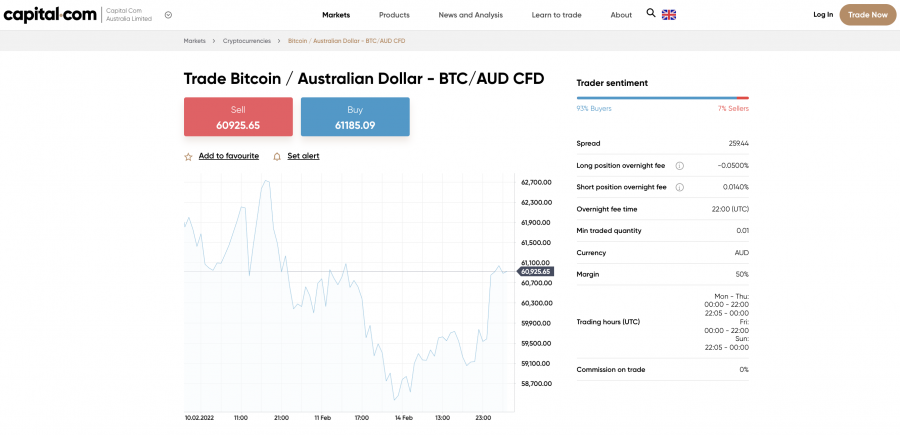Click the capital.com logo
Viewport: 900px width, 435px height.
[x=50, y=15]
